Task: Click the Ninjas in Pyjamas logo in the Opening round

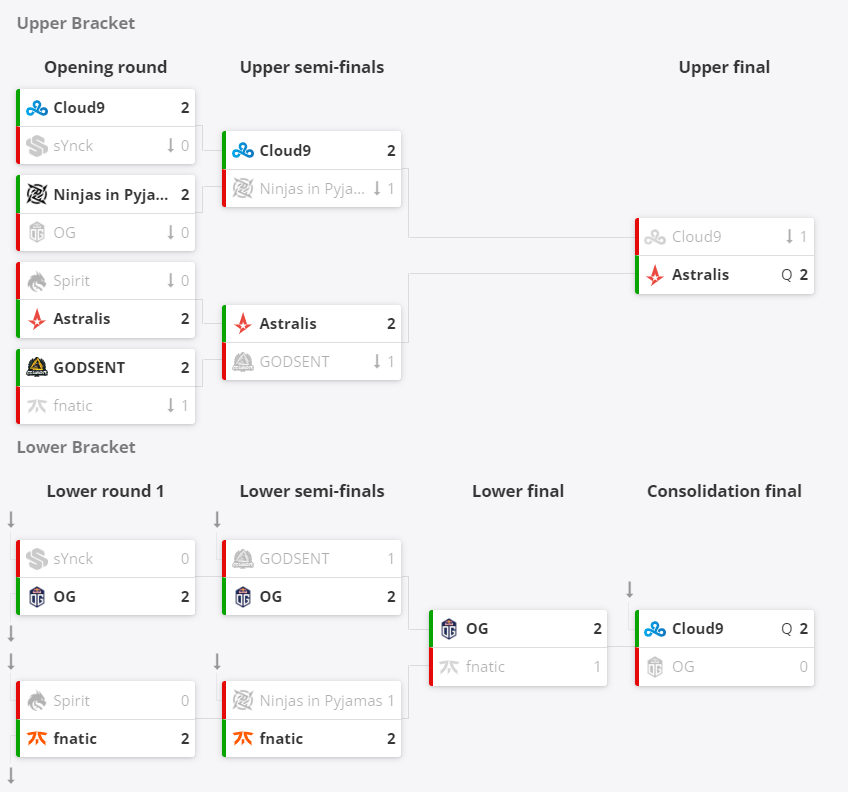Action: (37, 194)
